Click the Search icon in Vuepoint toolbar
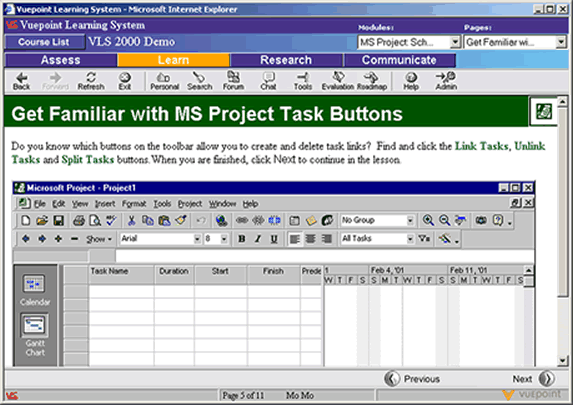The height and width of the screenshot is (405, 574). [x=200, y=81]
